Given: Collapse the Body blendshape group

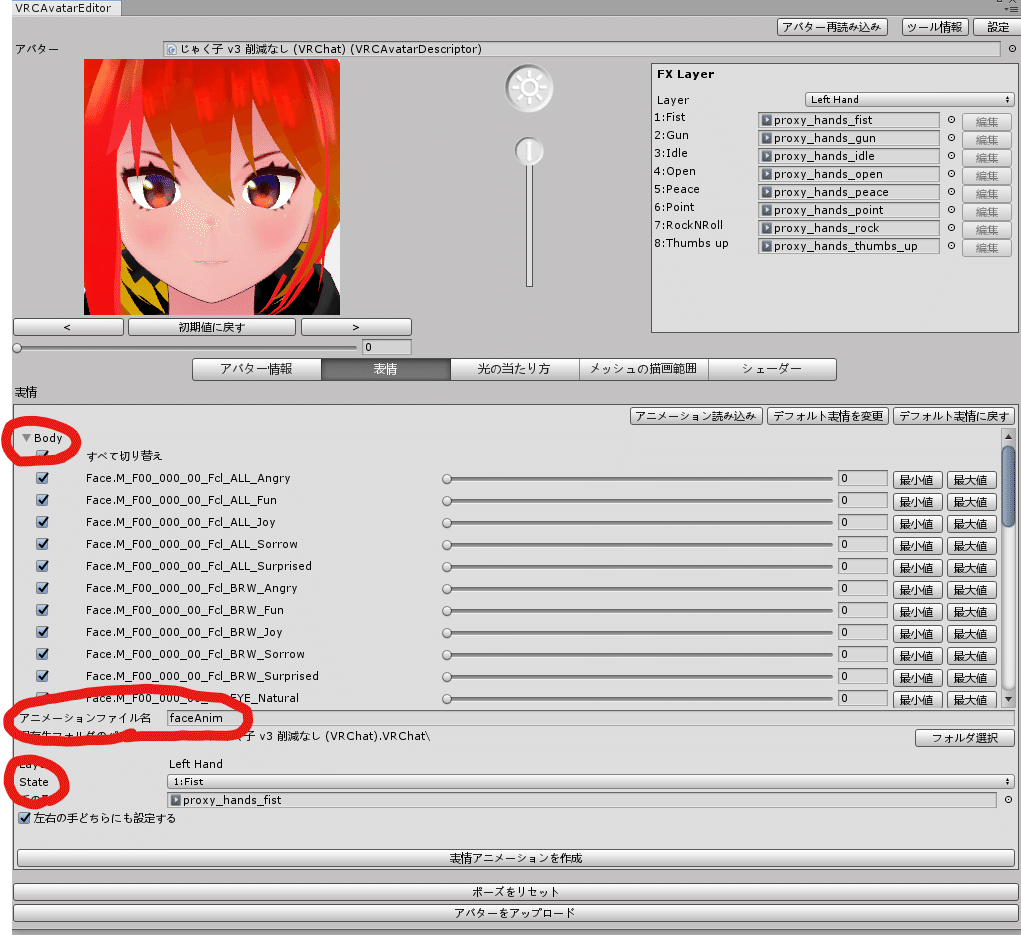Looking at the screenshot, I should 26,438.
